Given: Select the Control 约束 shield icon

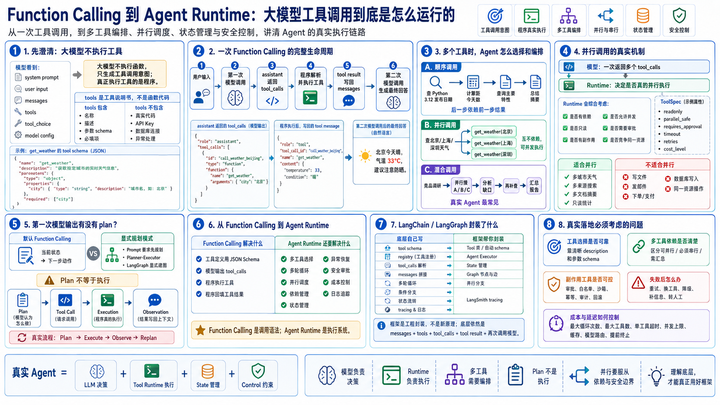Looking at the screenshot, I should [258, 371].
